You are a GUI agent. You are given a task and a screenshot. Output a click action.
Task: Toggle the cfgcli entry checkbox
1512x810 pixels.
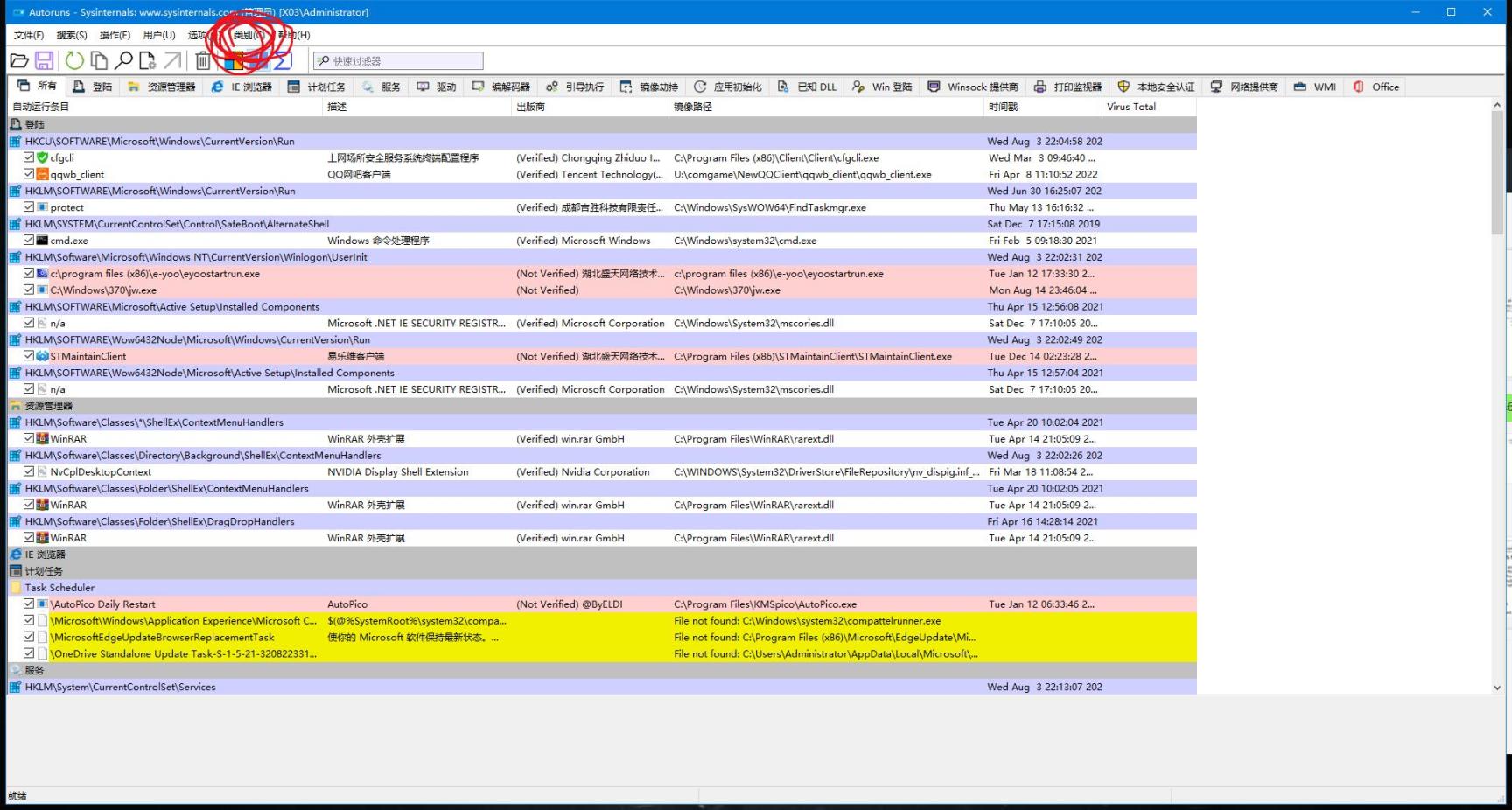click(x=29, y=157)
